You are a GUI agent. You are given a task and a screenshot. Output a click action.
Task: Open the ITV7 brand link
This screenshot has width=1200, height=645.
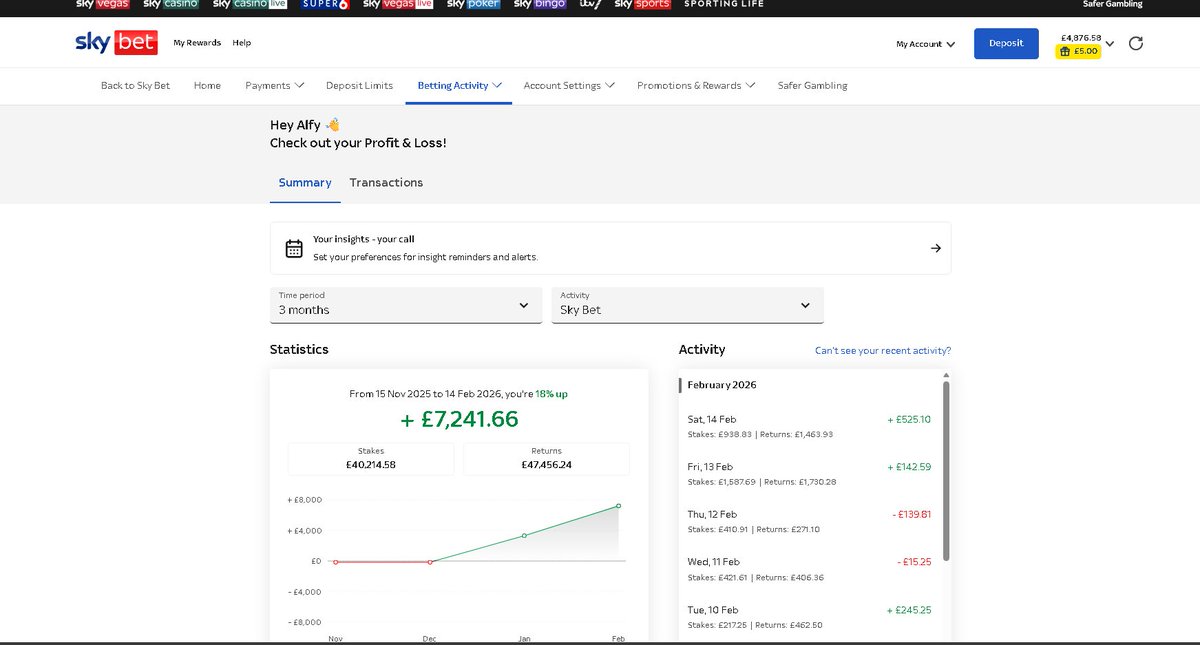point(589,4)
